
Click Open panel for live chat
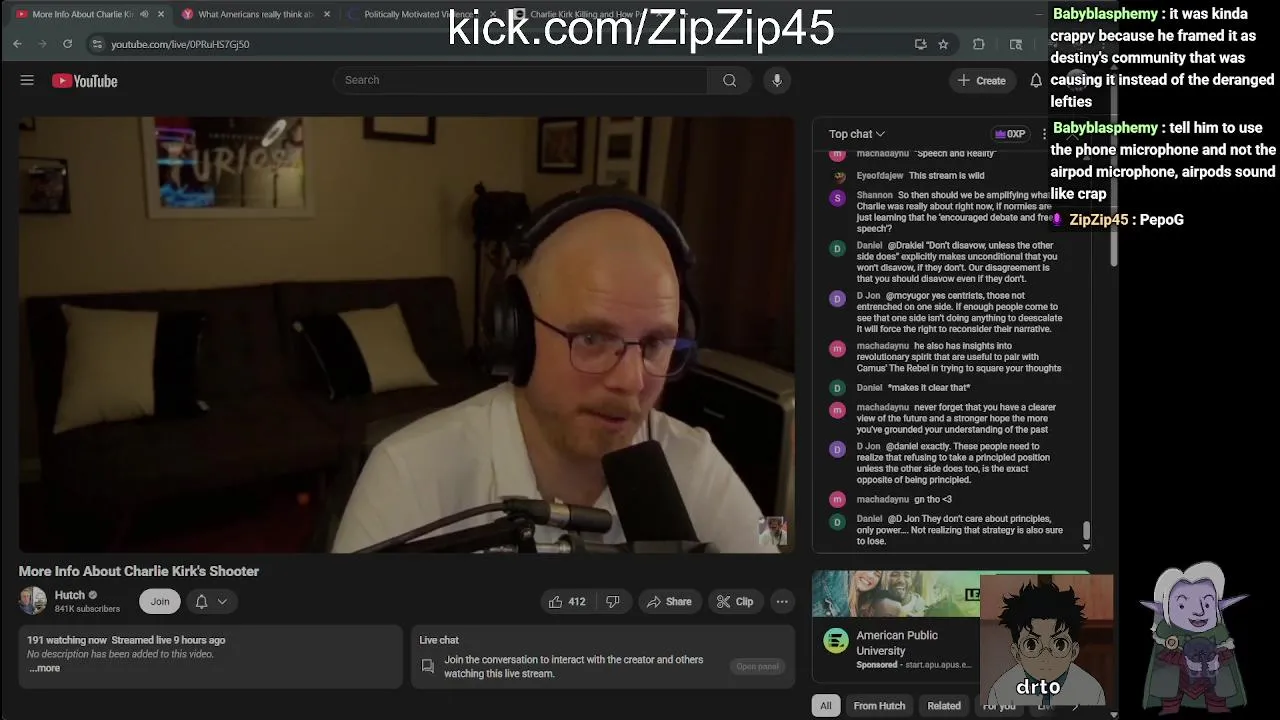click(757, 666)
